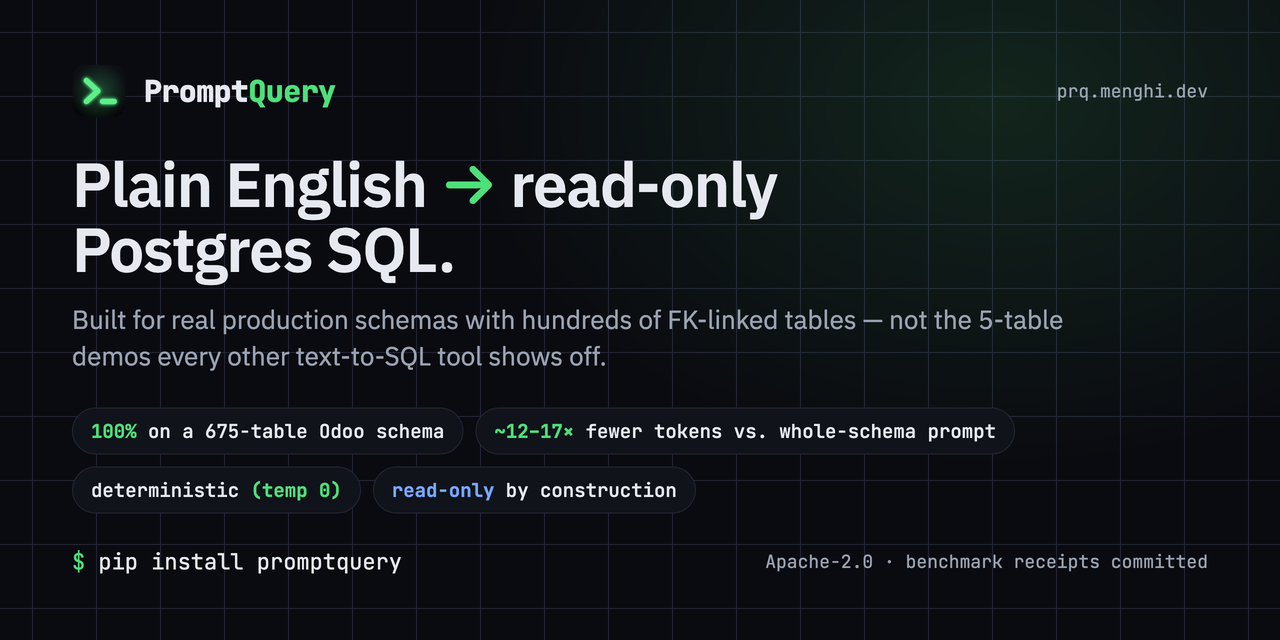Click the blue 'read-only' word in pill

pos(443,490)
